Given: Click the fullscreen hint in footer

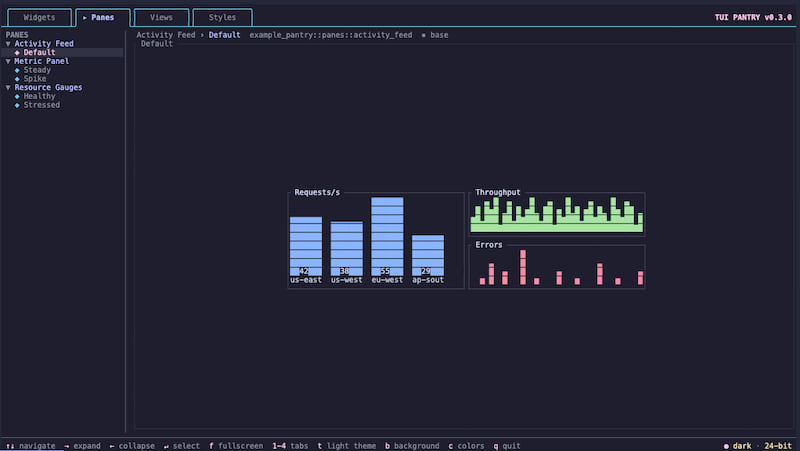Looking at the screenshot, I should [236, 446].
